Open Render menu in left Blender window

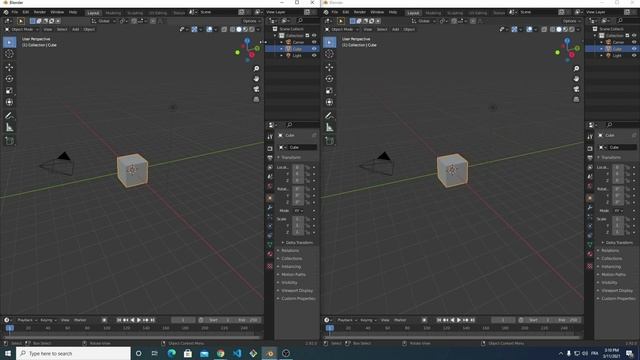[40, 12]
